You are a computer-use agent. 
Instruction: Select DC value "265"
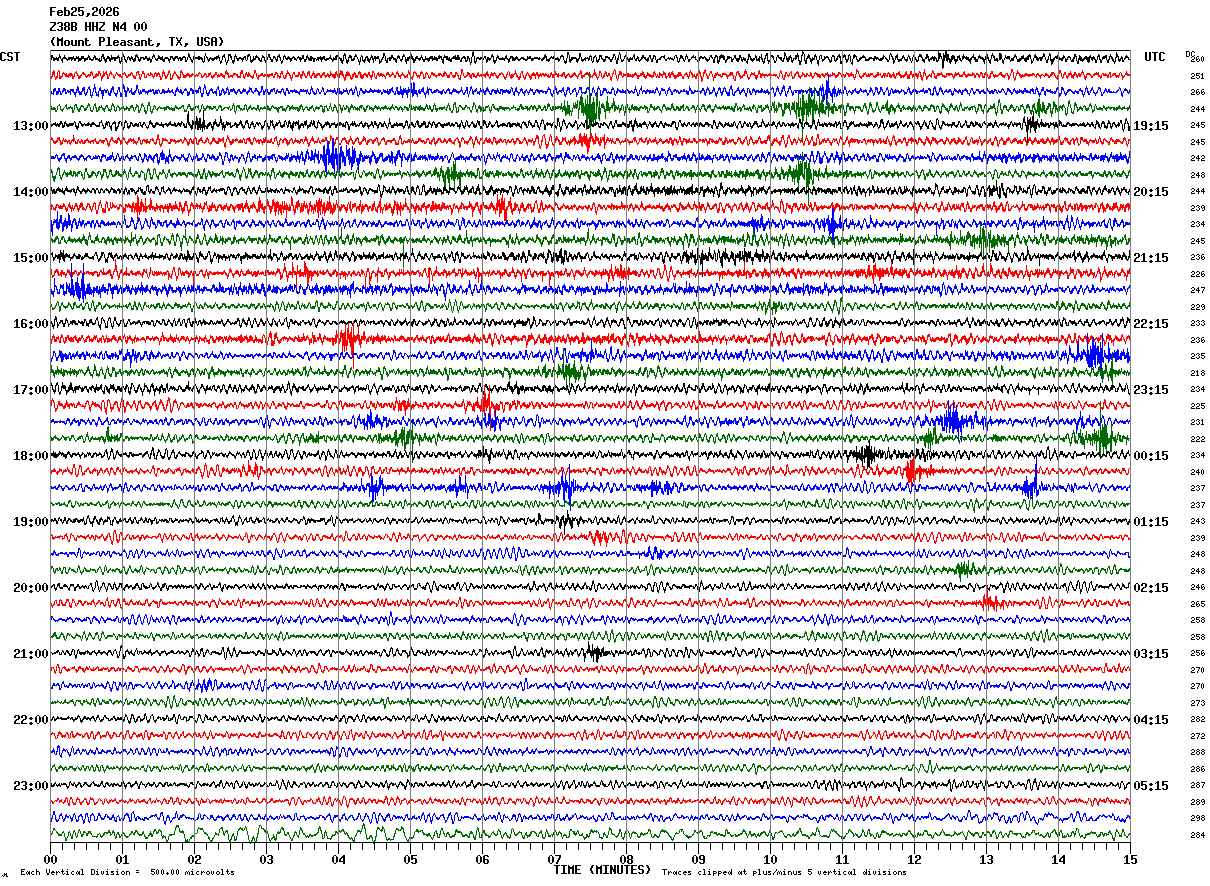click(1197, 604)
